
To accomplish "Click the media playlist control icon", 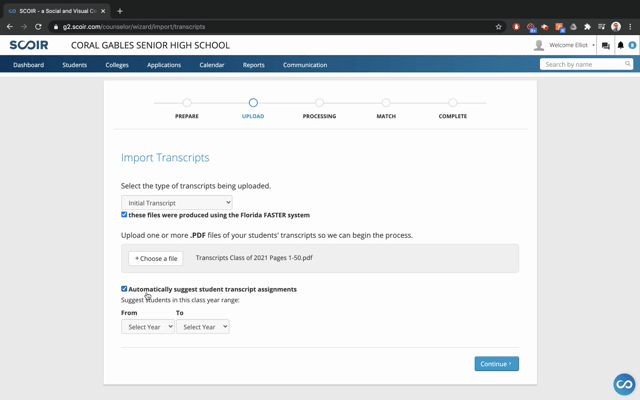I will point(602,27).
